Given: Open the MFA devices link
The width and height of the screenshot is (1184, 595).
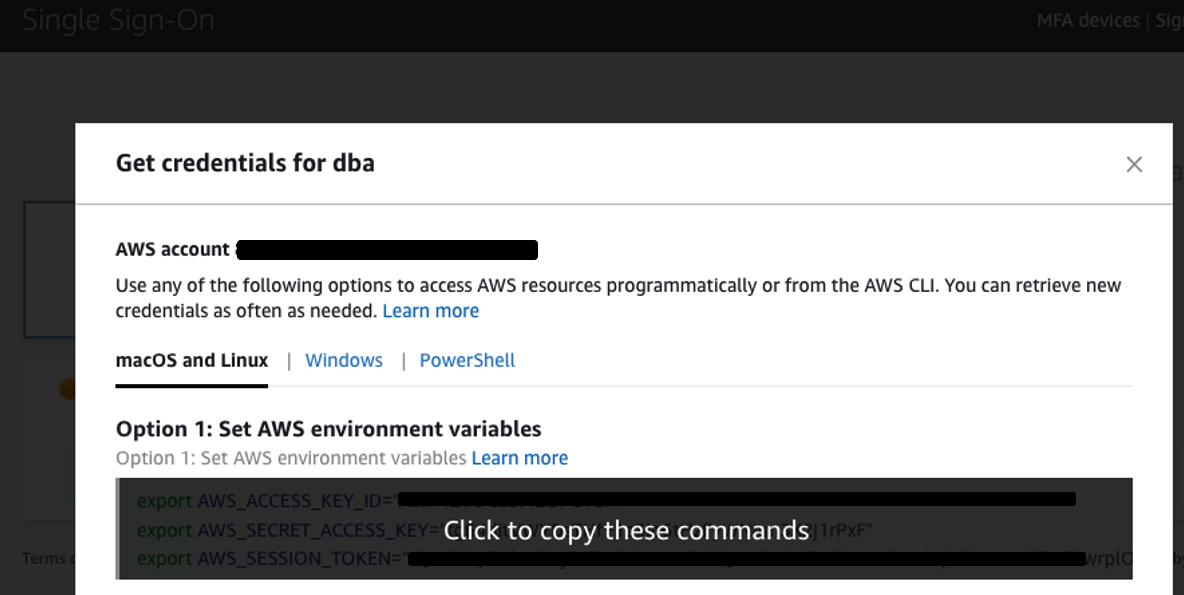Looking at the screenshot, I should pyautogui.click(x=1087, y=21).
